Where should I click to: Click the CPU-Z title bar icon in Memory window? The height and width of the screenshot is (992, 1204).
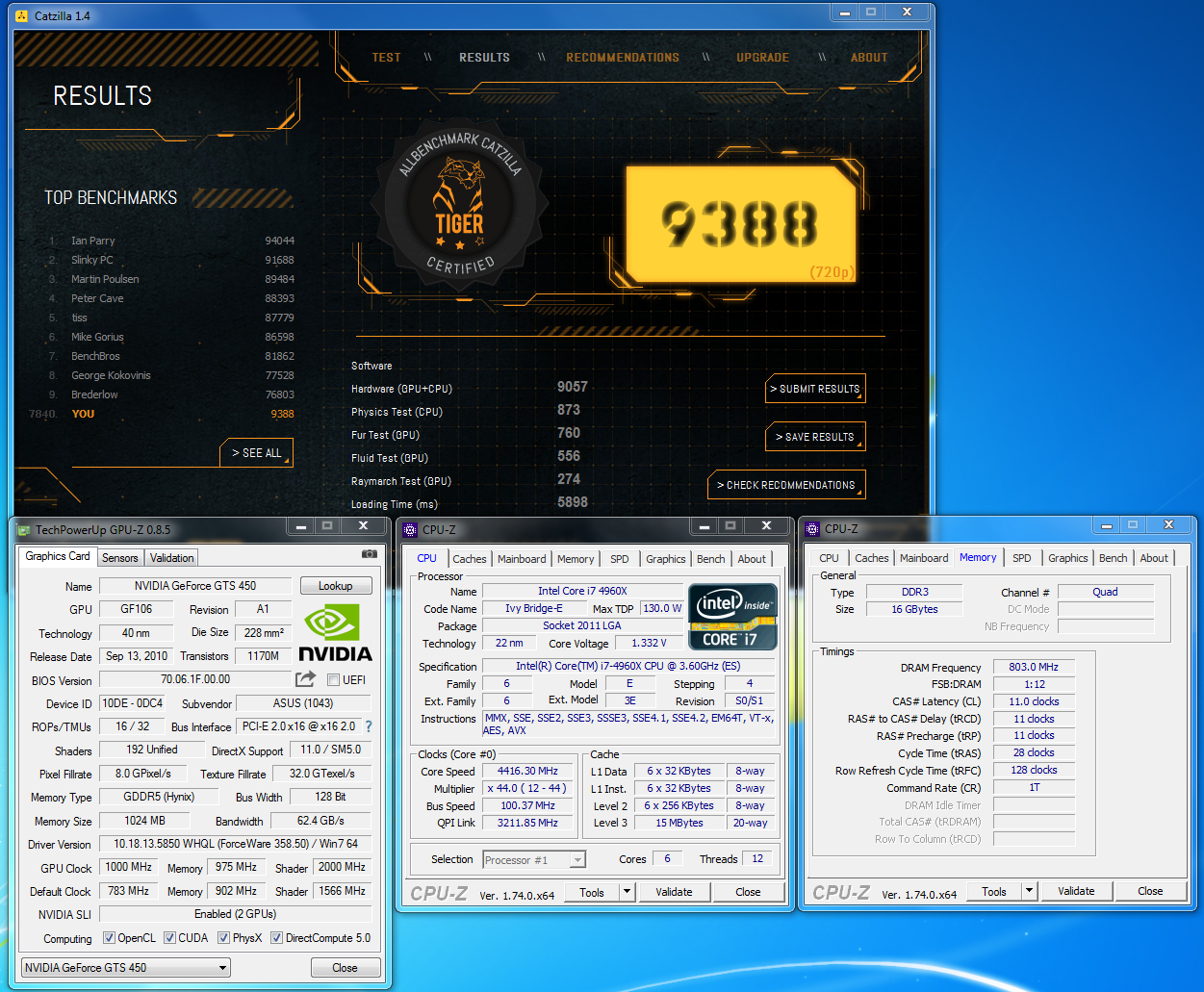[812, 529]
